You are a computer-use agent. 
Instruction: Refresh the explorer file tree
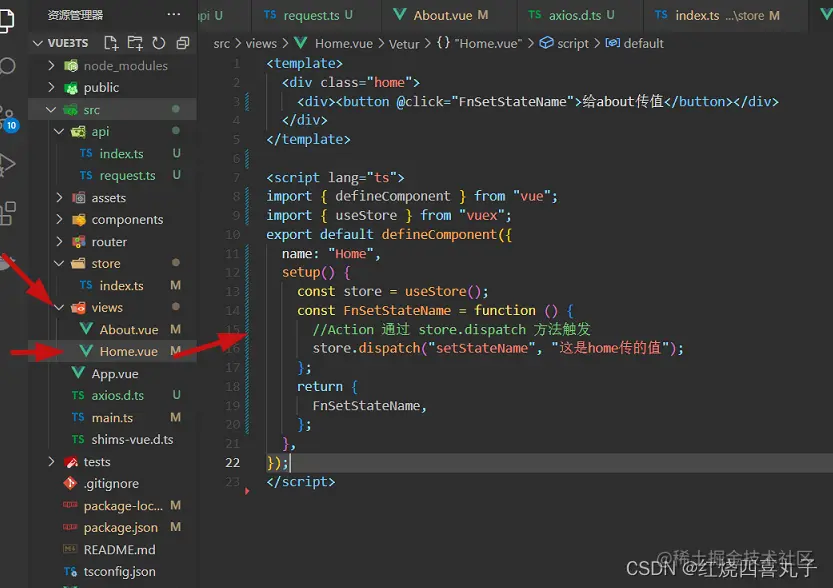point(159,43)
